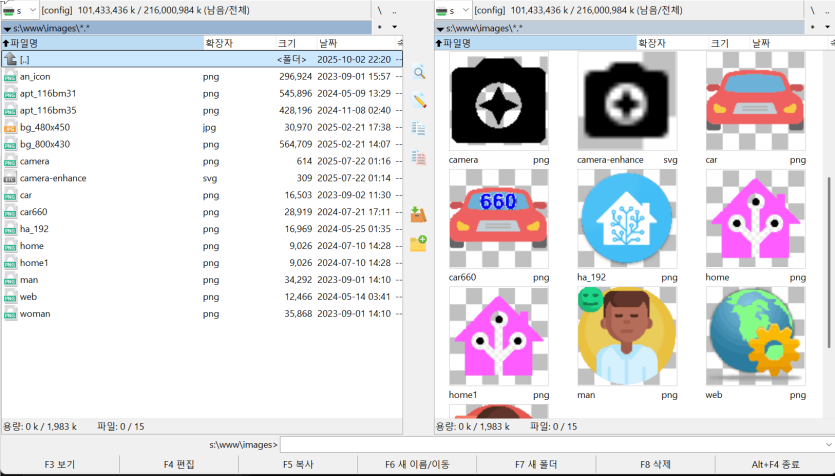Click the New folder icon with plus
The height and width of the screenshot is (476, 835).
point(419,243)
